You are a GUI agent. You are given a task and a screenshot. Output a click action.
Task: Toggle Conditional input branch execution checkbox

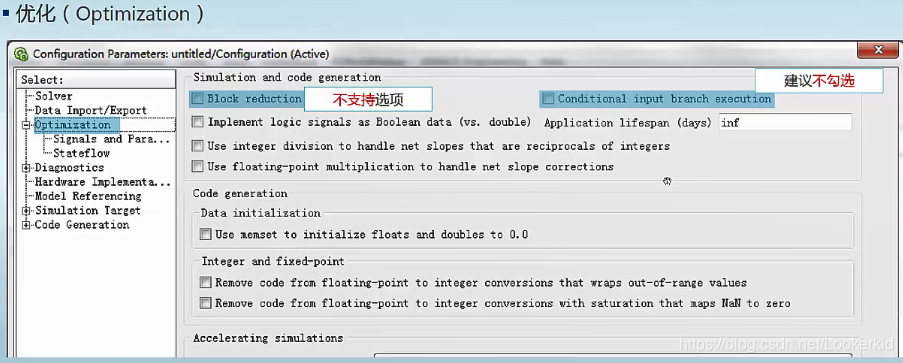(x=548, y=99)
